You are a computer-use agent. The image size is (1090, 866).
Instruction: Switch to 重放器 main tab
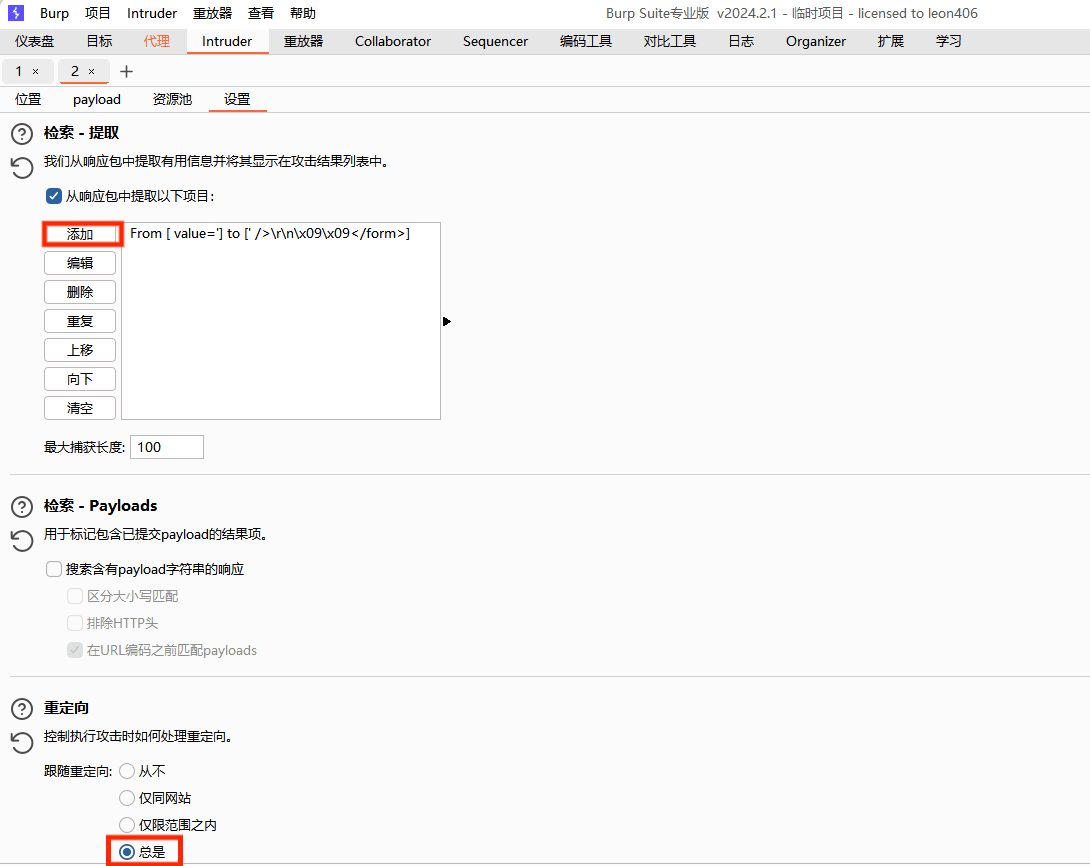(x=303, y=41)
